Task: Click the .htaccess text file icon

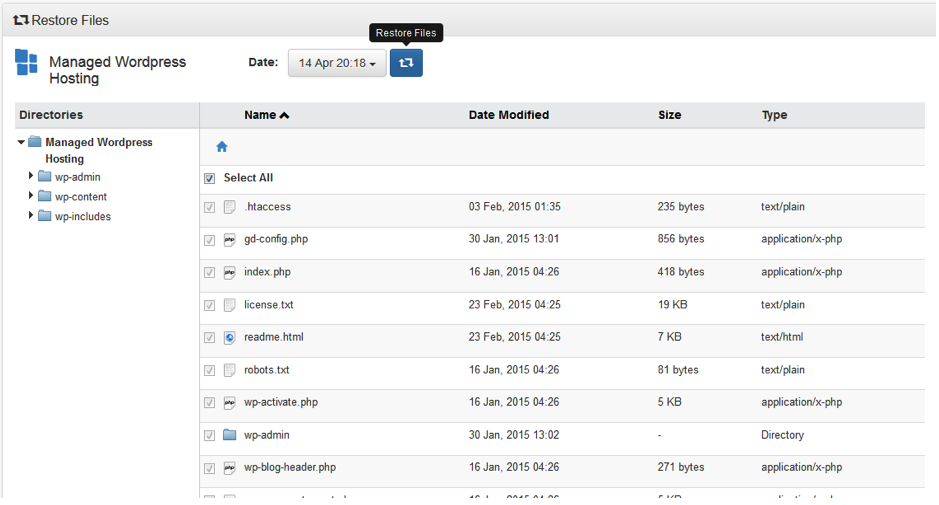Action: (x=230, y=208)
